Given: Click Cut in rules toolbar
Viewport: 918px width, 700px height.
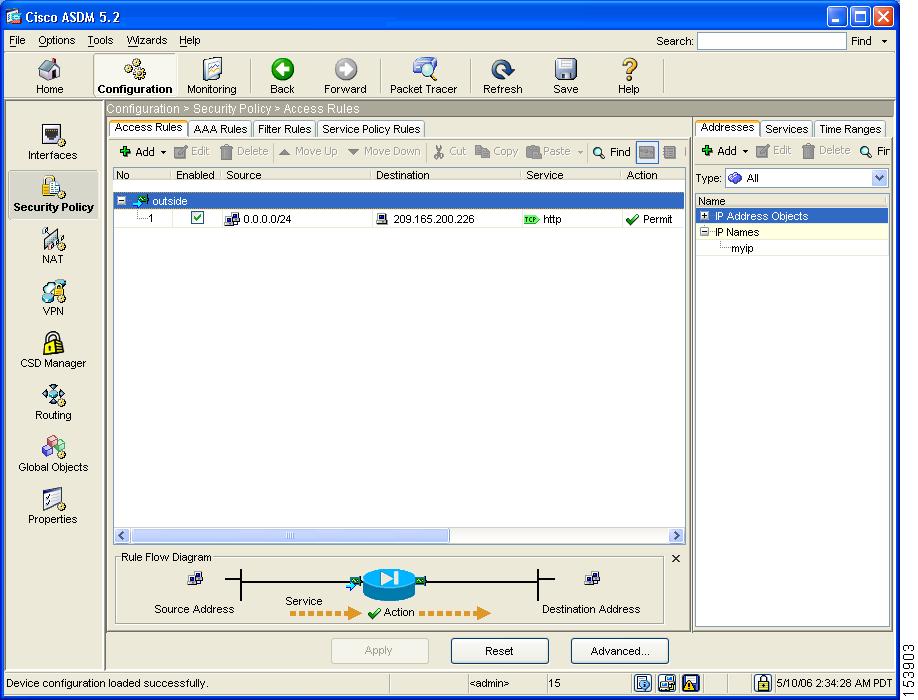Looking at the screenshot, I should pyautogui.click(x=450, y=152).
